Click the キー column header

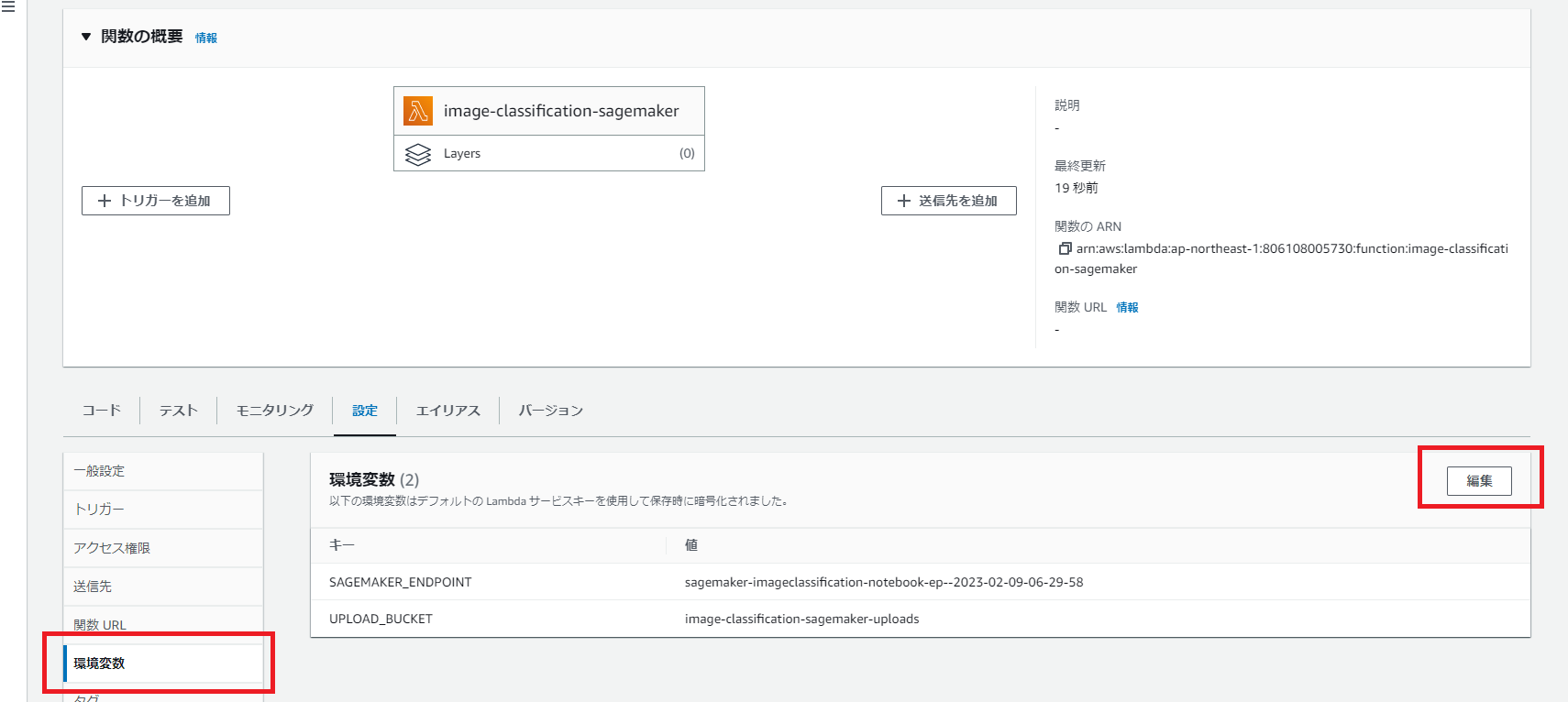click(x=342, y=544)
